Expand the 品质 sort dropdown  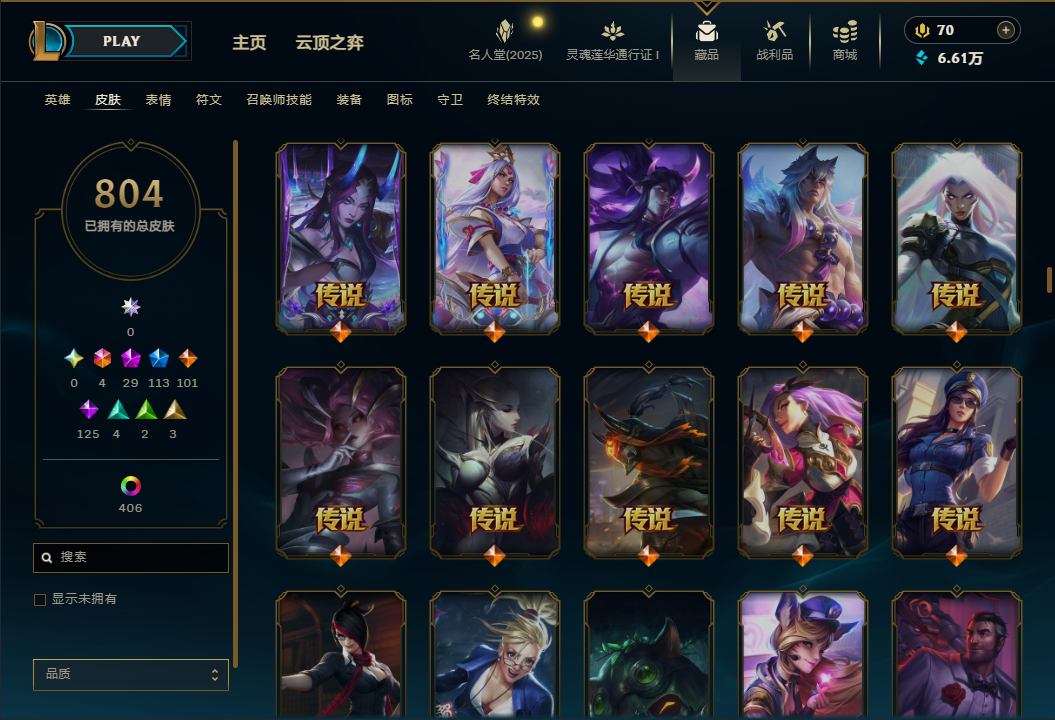point(131,674)
